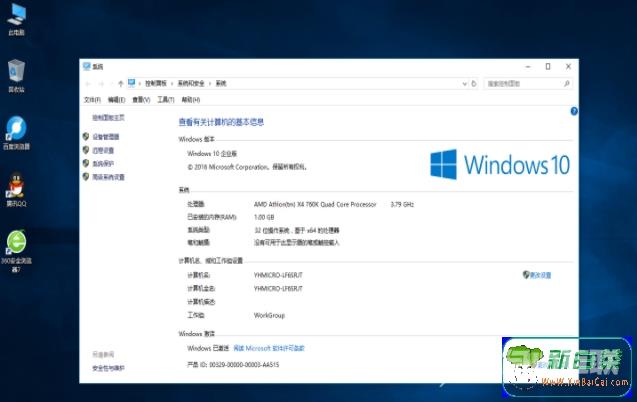Click the 1.00 GB installed RAM value
Image resolution: width=637 pixels, height=402 pixels.
click(x=264, y=217)
